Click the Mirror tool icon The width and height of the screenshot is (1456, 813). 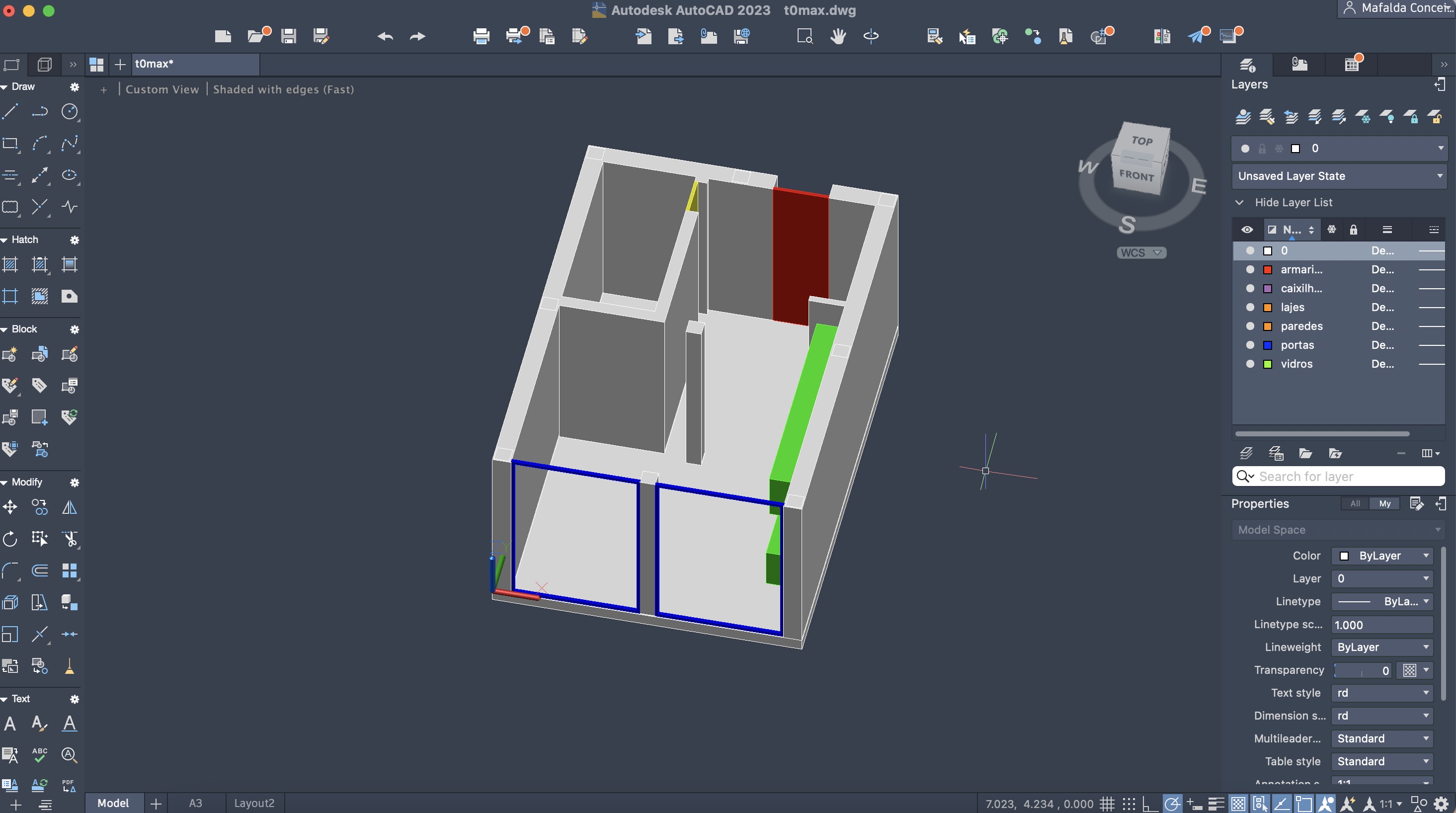(x=69, y=507)
